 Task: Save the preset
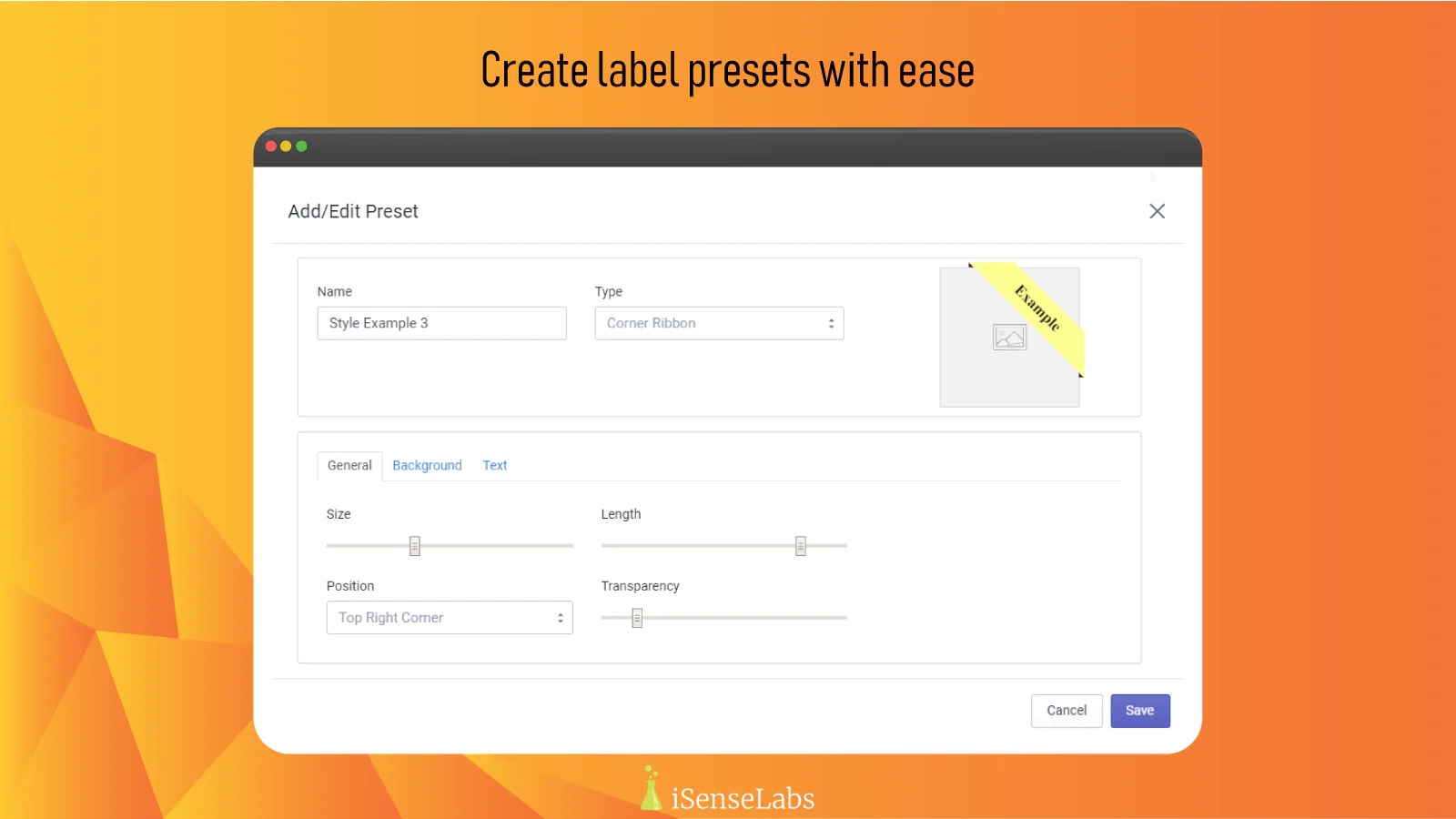point(1139,711)
